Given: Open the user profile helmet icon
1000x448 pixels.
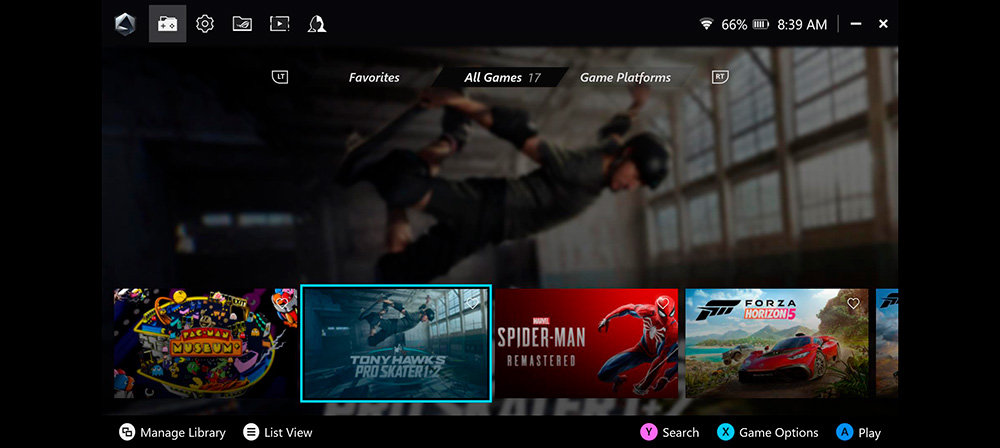Looking at the screenshot, I should click(x=317, y=24).
